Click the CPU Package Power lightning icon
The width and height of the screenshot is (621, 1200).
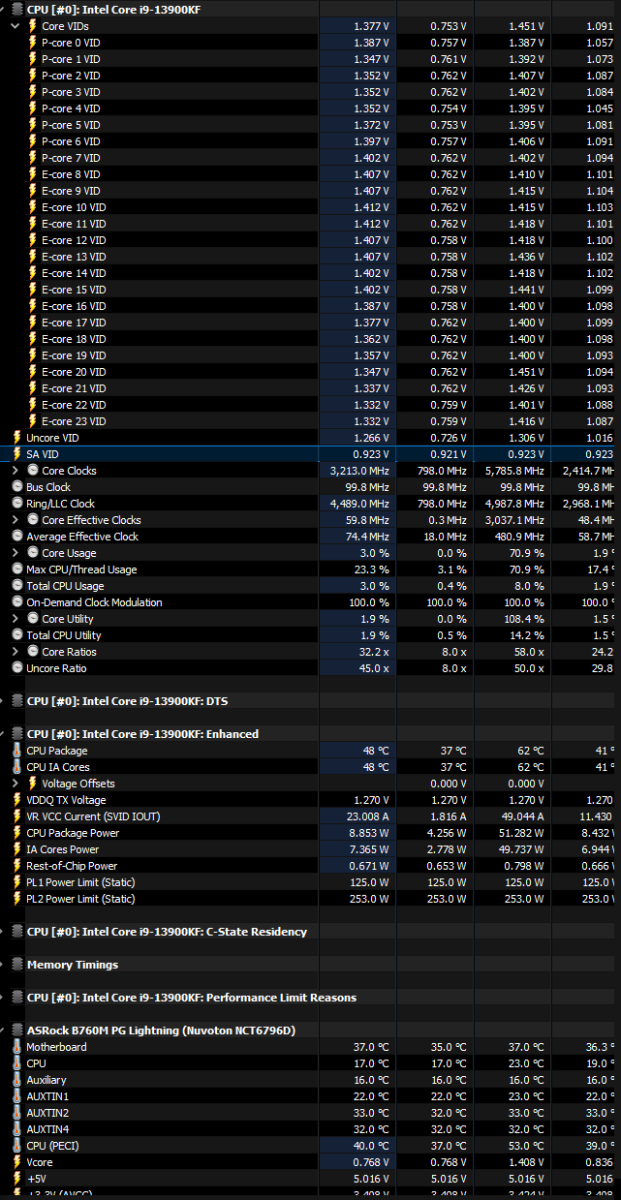coord(17,833)
